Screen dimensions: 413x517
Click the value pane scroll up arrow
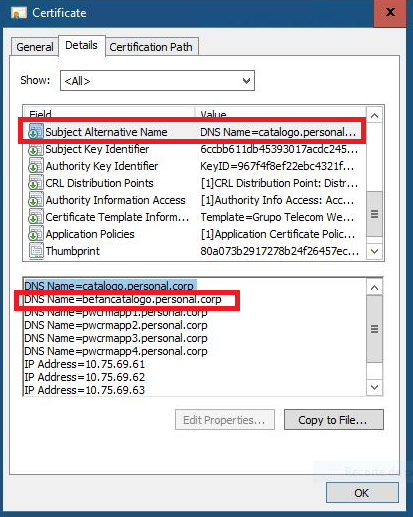374,287
